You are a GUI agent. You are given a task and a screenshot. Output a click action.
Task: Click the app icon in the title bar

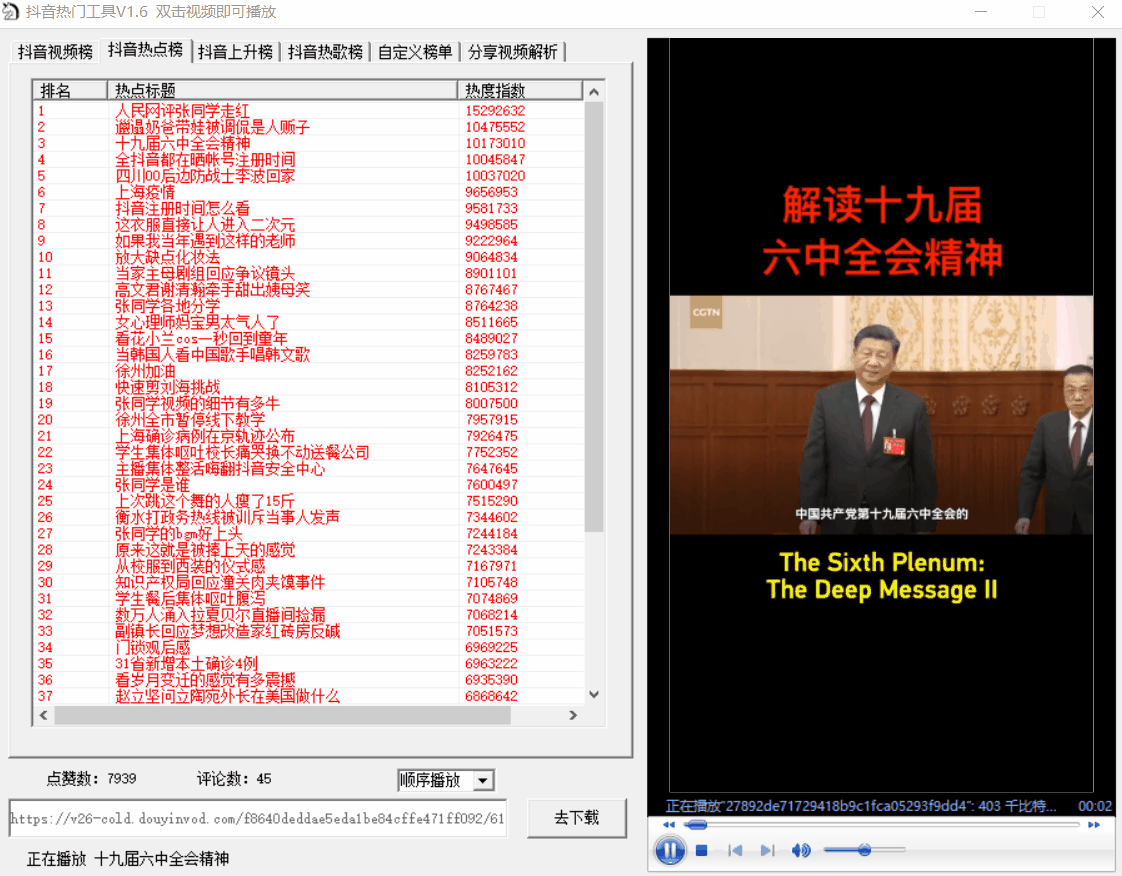point(11,12)
